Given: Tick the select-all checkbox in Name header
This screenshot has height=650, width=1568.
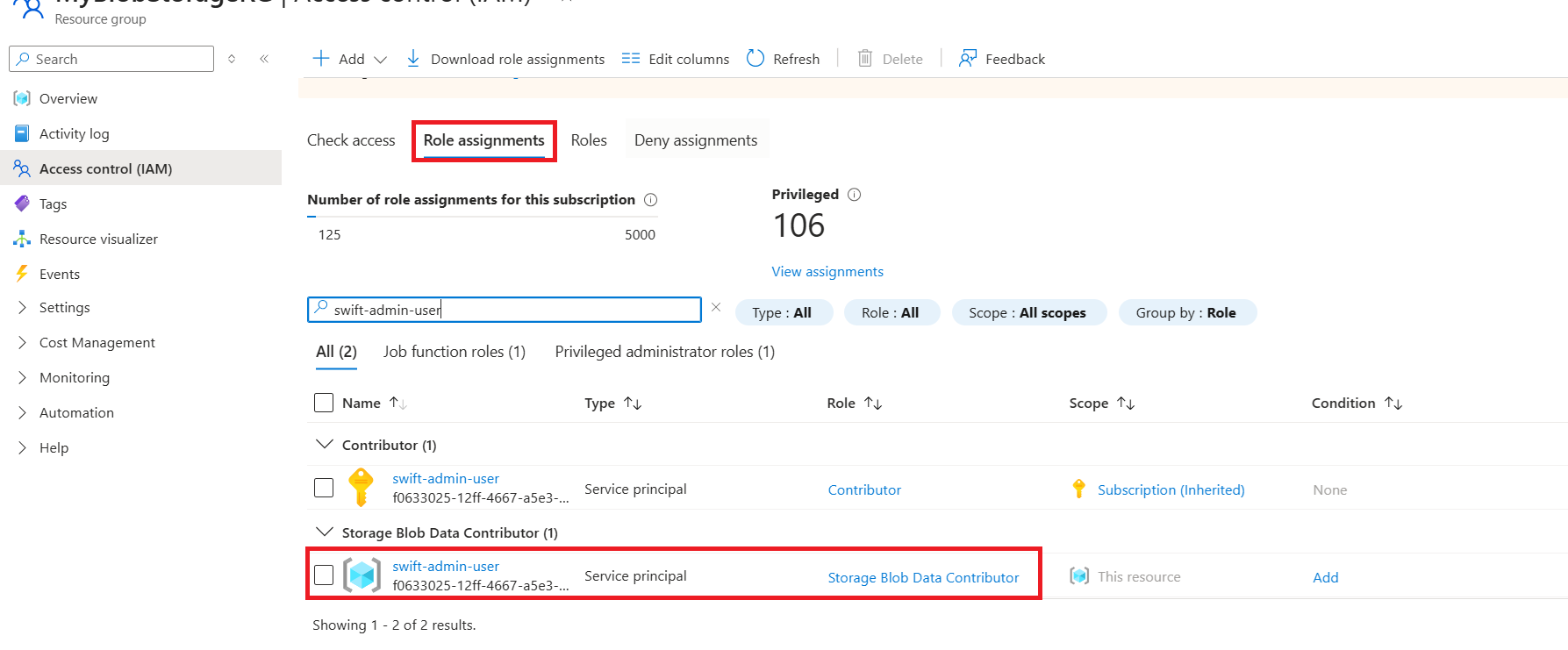Looking at the screenshot, I should [x=324, y=403].
